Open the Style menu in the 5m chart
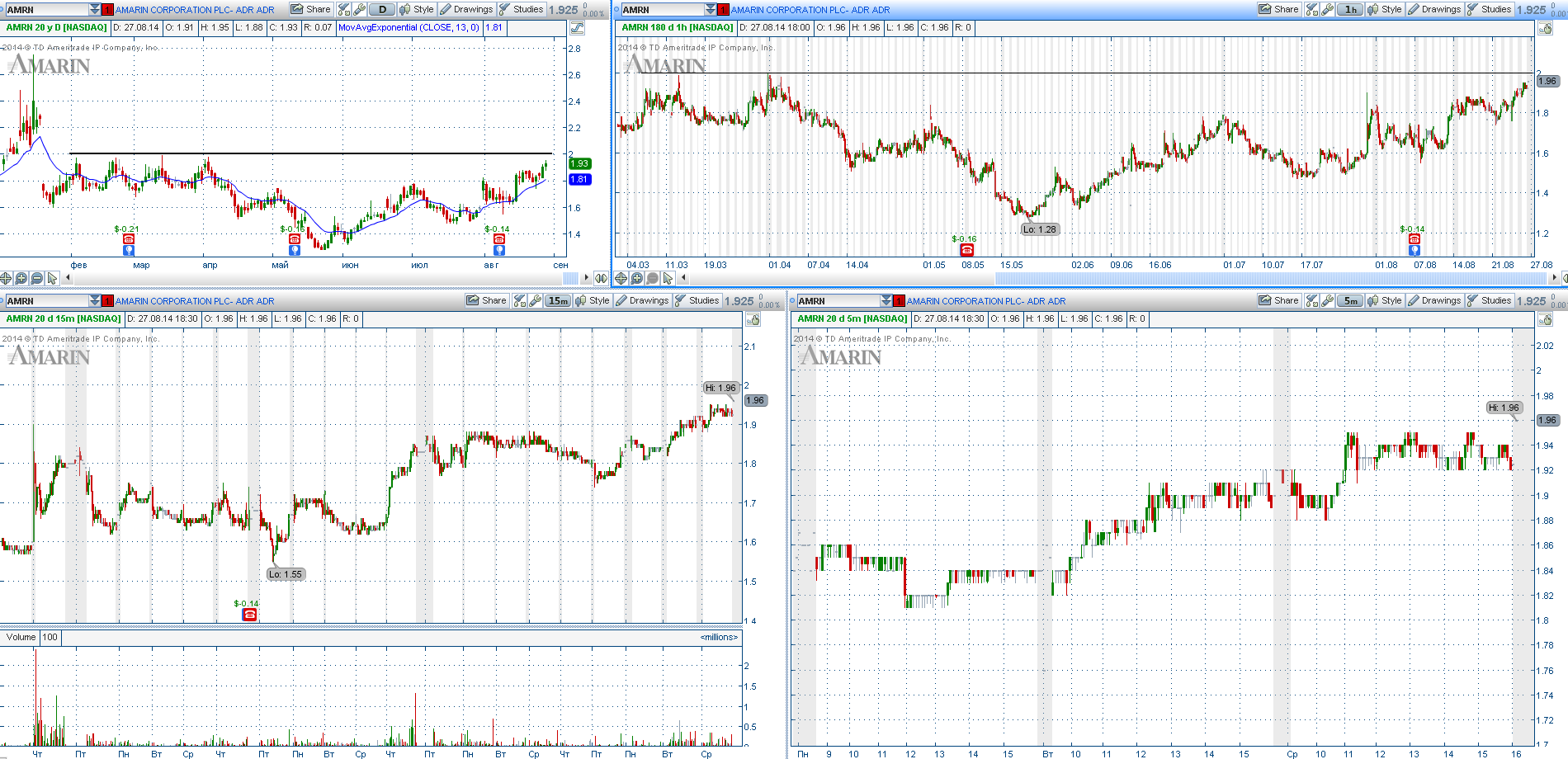This screenshot has height=759, width=1568. tap(1385, 300)
